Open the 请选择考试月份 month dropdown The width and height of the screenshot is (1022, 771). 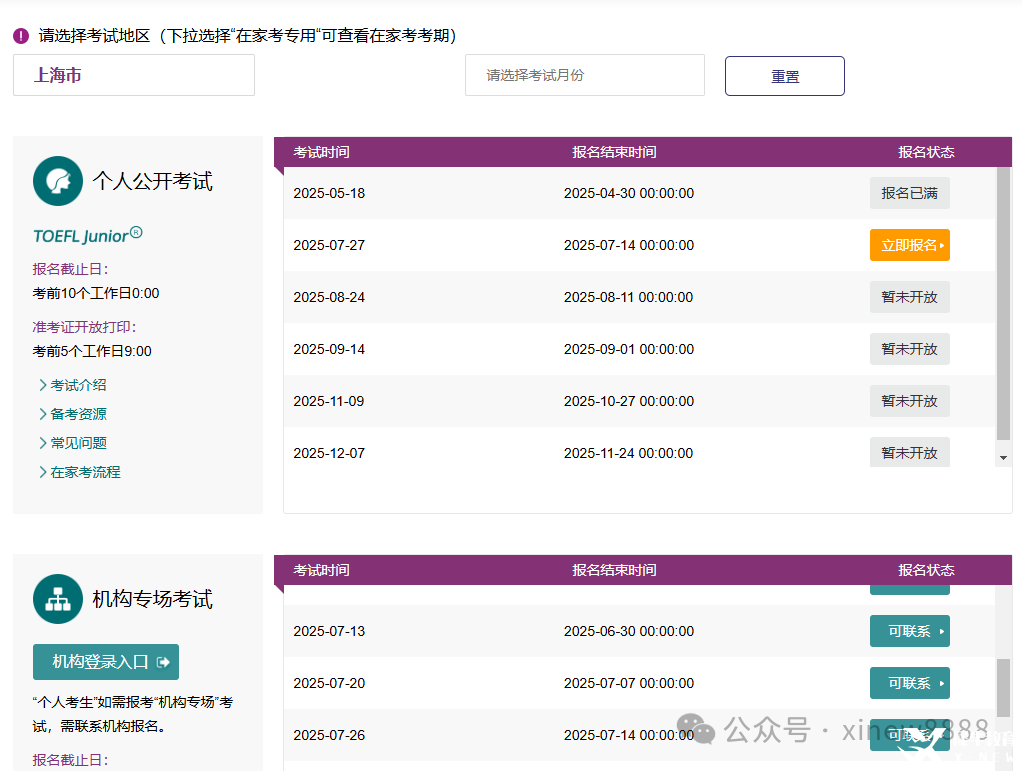pos(585,75)
